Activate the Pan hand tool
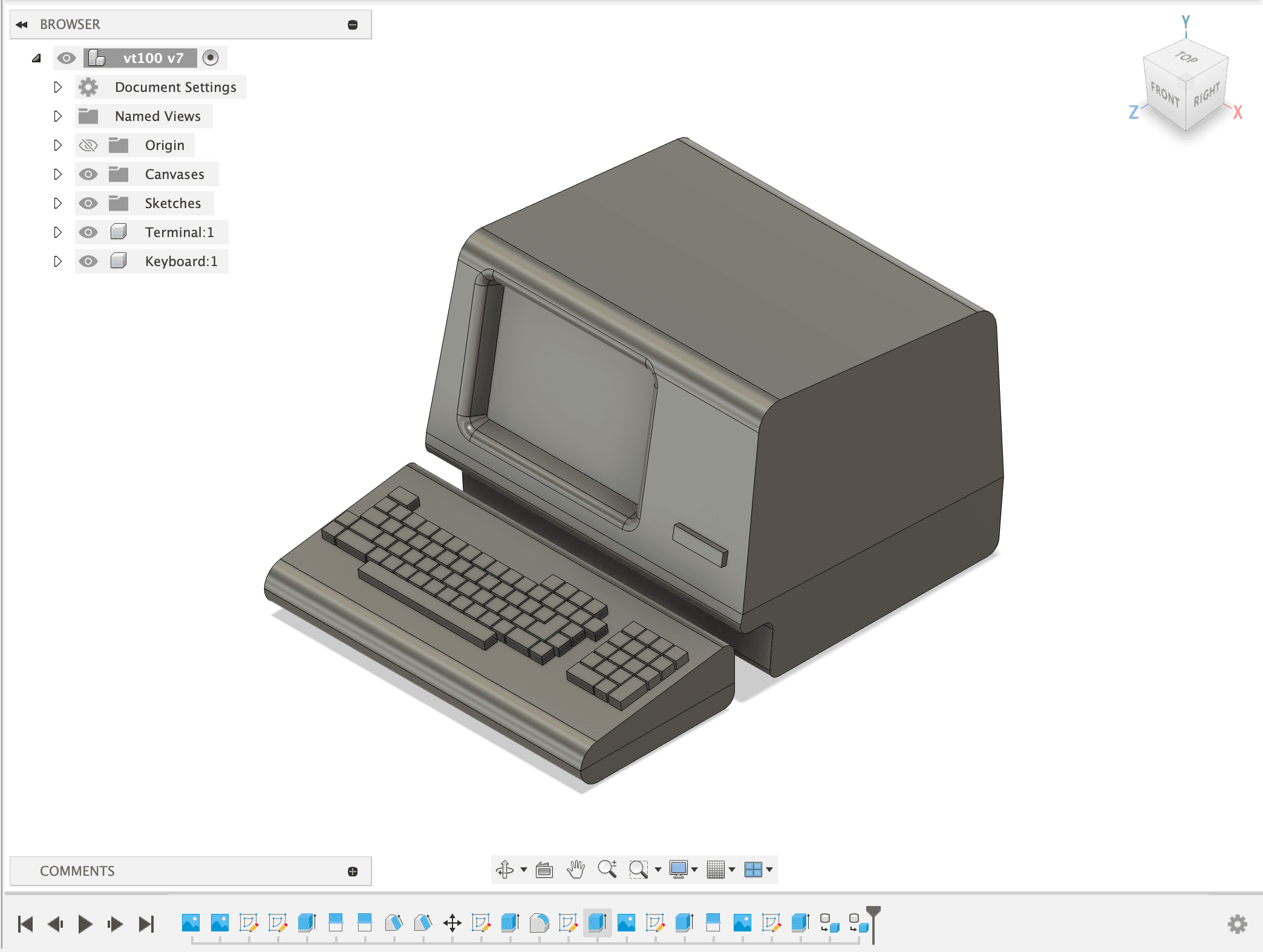Viewport: 1263px width, 952px height. tap(575, 870)
